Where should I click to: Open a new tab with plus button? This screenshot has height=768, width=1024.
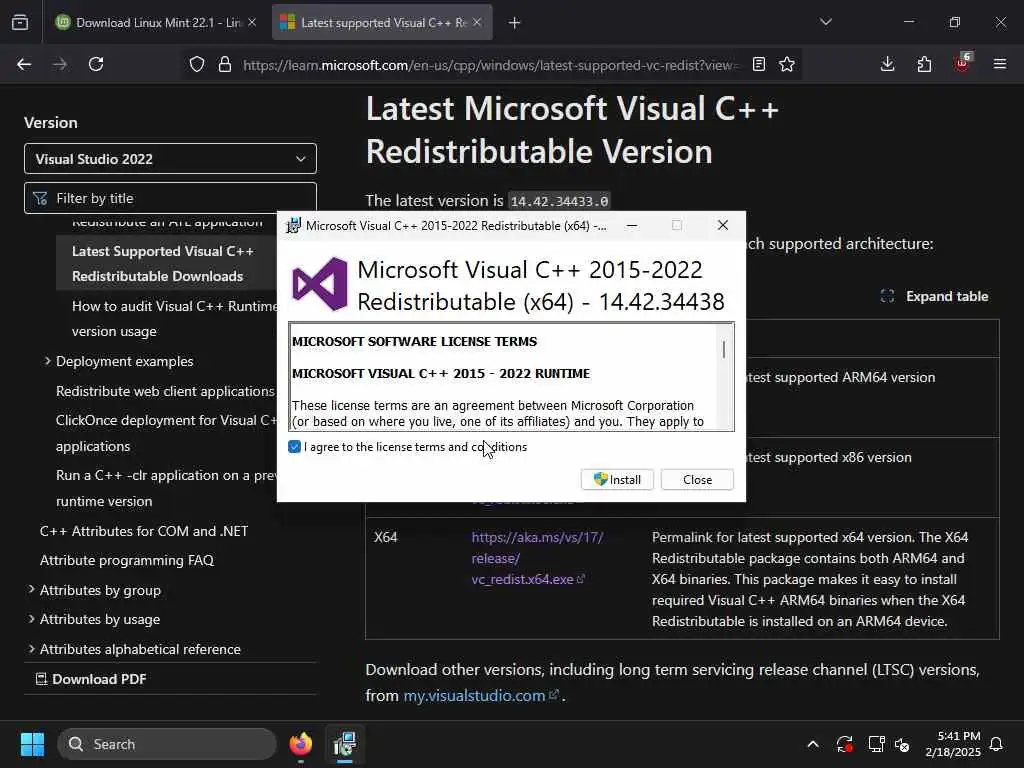pos(514,23)
